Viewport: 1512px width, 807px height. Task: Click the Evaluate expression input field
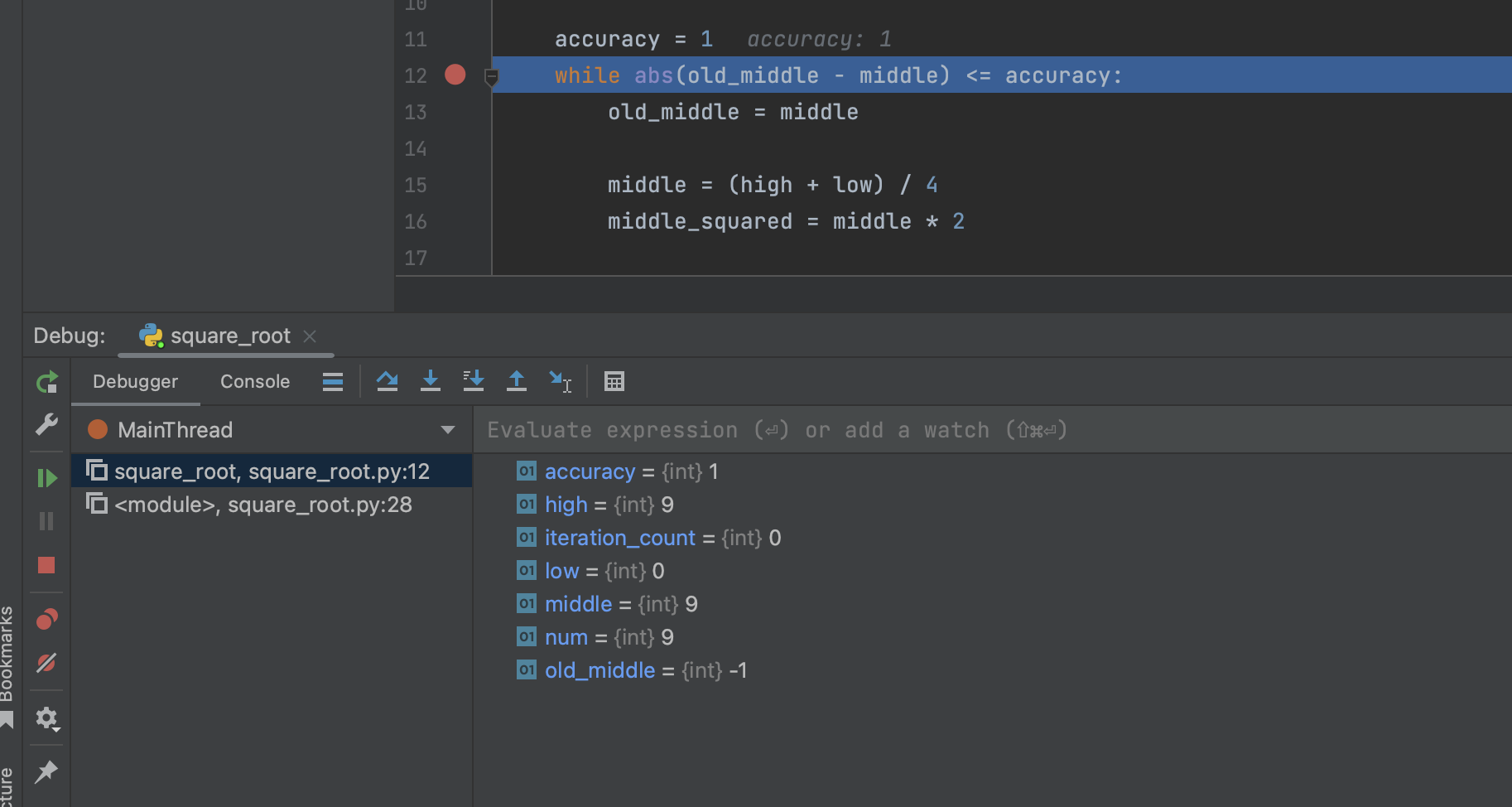pyautogui.click(x=745, y=429)
